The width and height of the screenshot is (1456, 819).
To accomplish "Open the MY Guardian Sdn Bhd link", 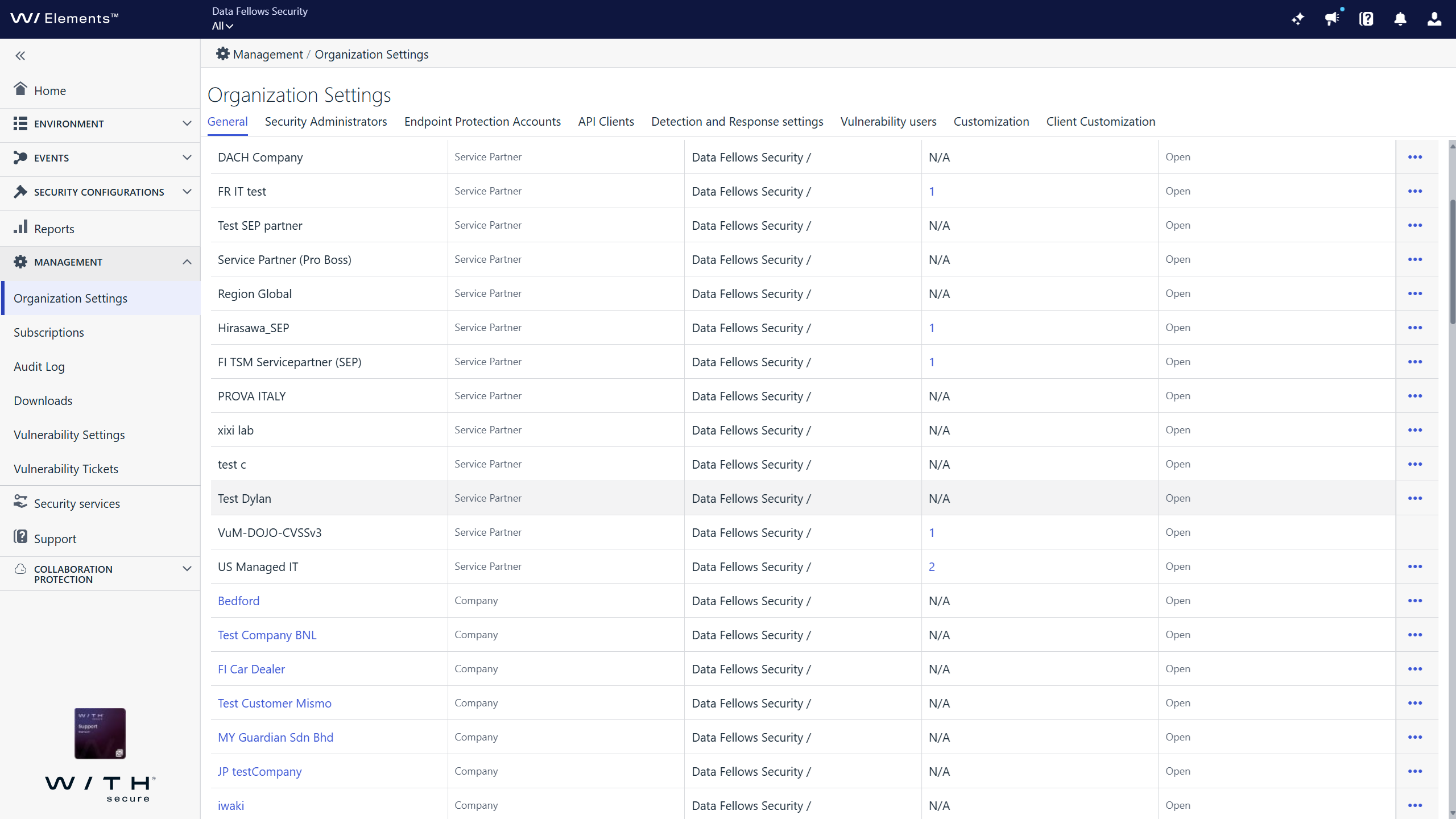I will click(275, 737).
